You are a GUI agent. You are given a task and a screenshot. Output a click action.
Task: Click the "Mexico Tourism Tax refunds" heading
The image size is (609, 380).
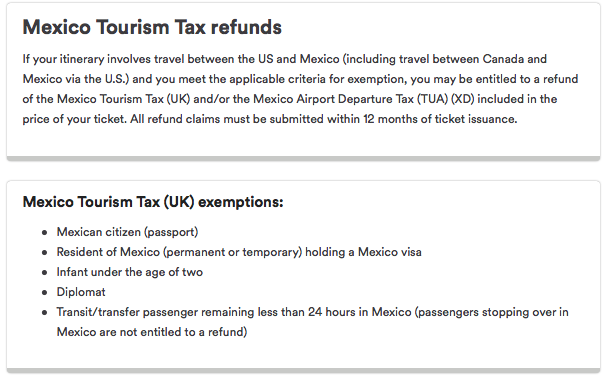(152, 28)
